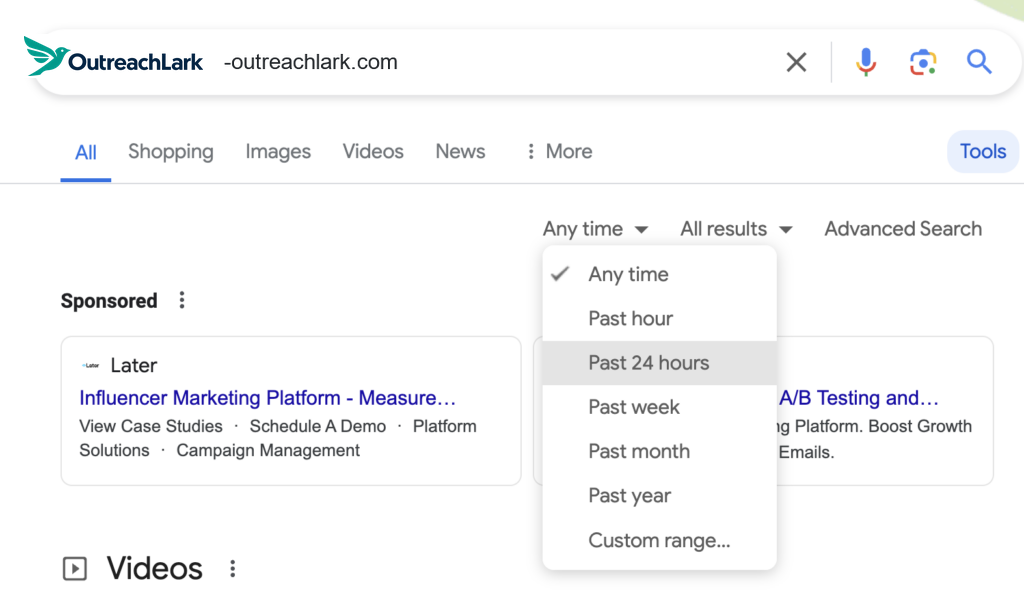Open Influencer Marketing Platform ad link
1024x596 pixels.
point(268,398)
